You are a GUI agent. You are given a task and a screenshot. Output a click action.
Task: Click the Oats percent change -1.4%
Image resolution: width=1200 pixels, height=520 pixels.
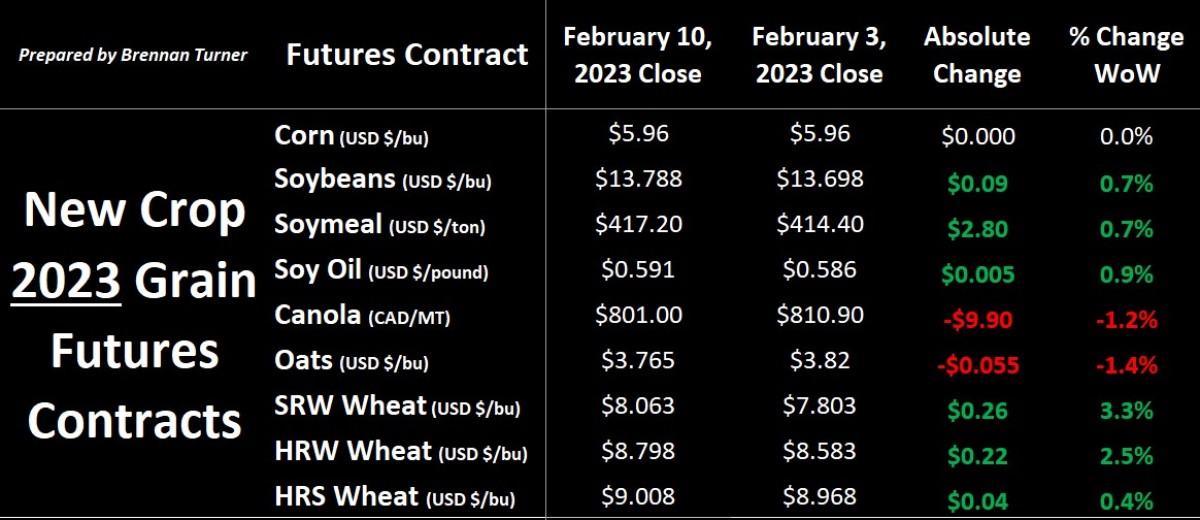tap(1127, 365)
